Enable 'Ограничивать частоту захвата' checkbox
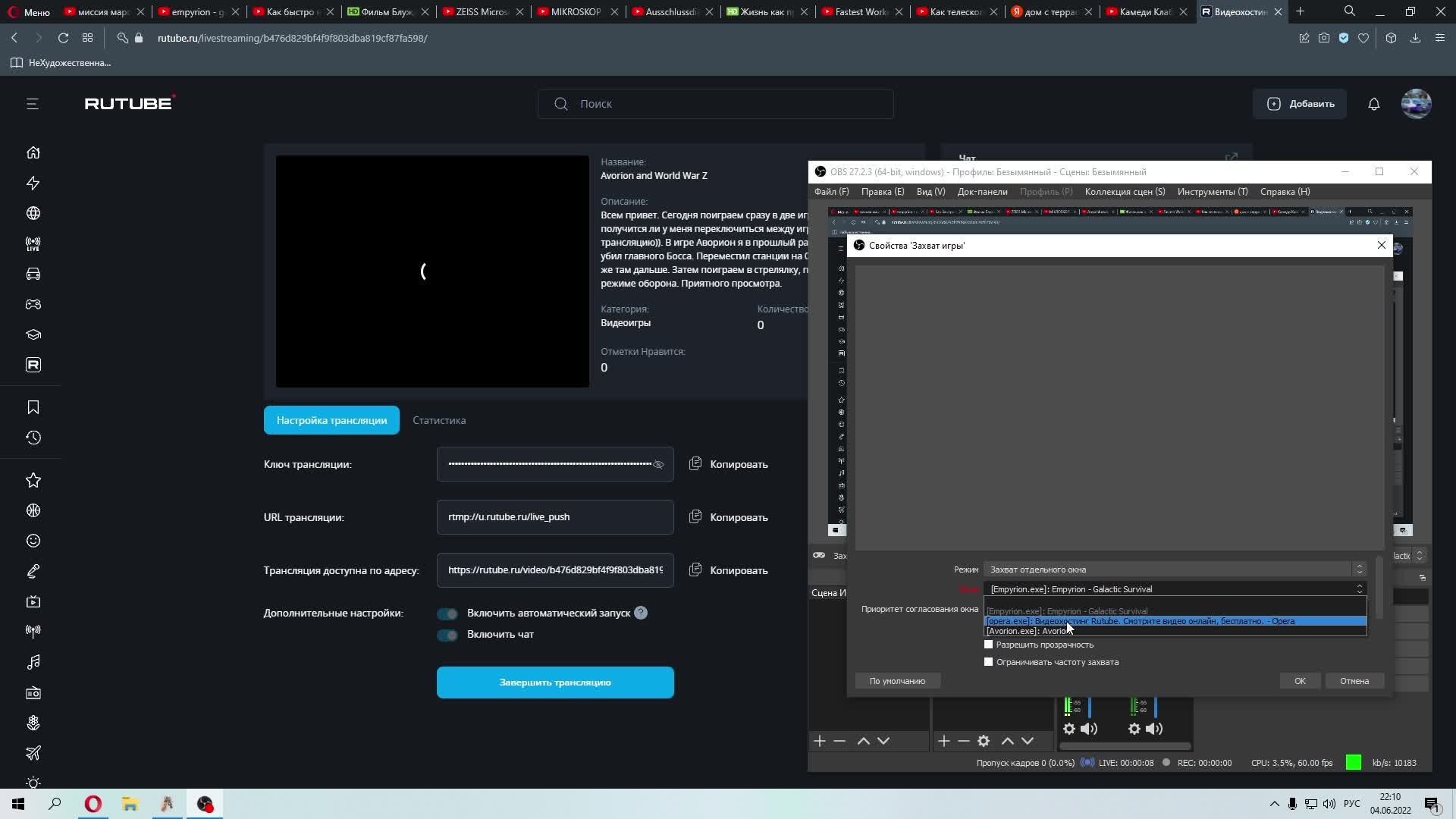This screenshot has width=1456, height=819. click(988, 662)
